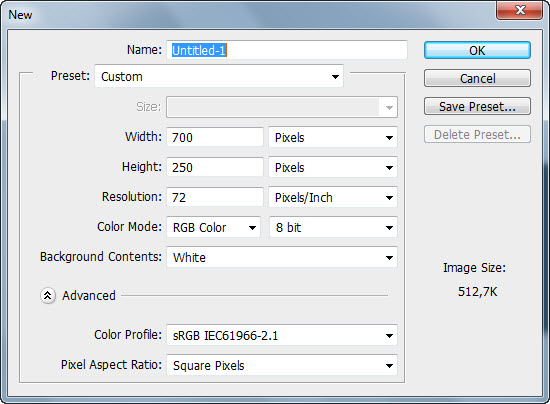Click the Name field containing Untitled-1
The height and width of the screenshot is (404, 550).
pyautogui.click(x=287, y=50)
